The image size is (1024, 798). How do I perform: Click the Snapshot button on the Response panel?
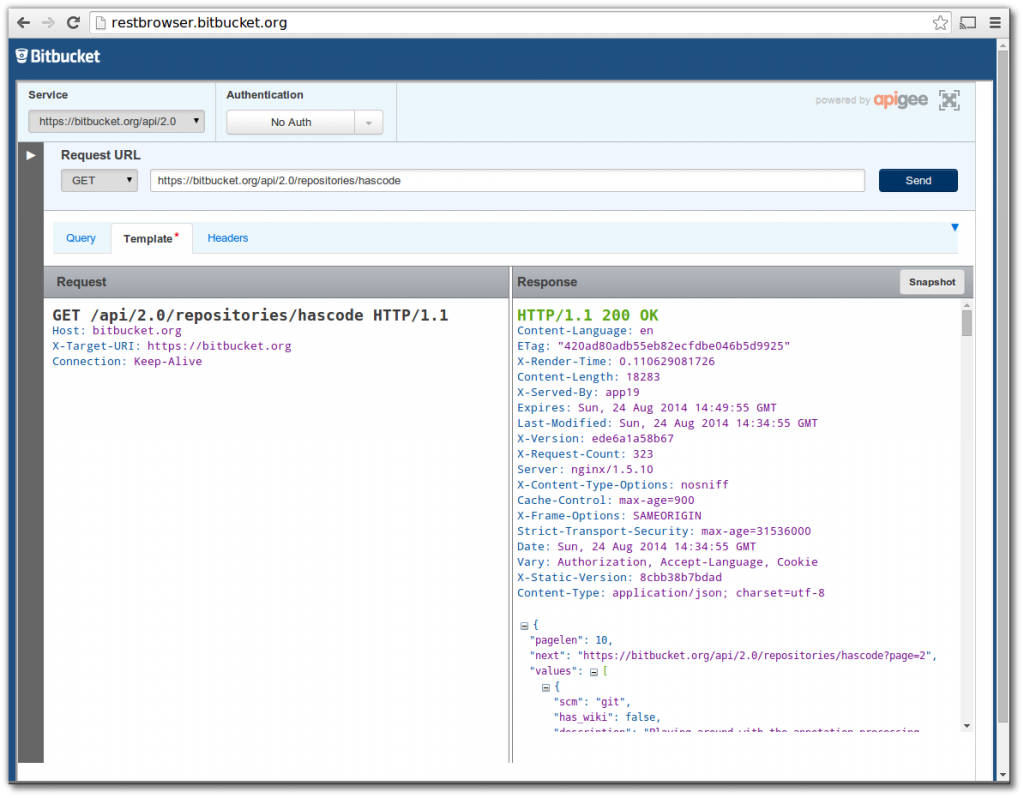(931, 282)
